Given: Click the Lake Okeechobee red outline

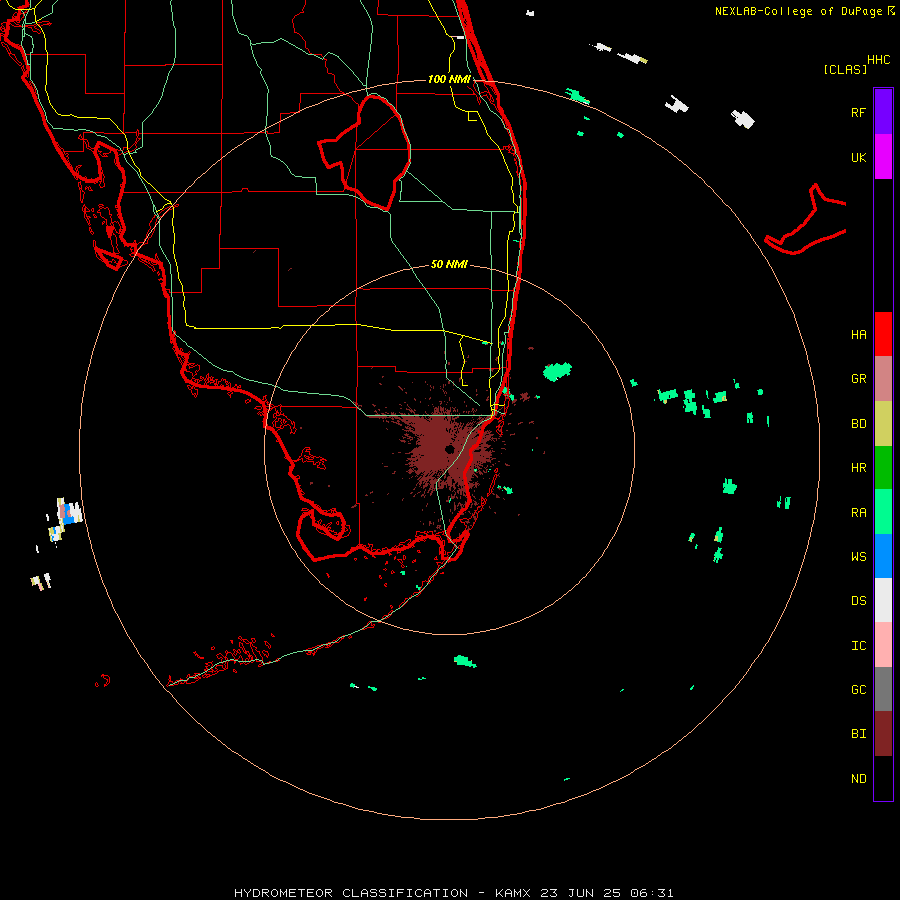Looking at the screenshot, I should click(365, 152).
